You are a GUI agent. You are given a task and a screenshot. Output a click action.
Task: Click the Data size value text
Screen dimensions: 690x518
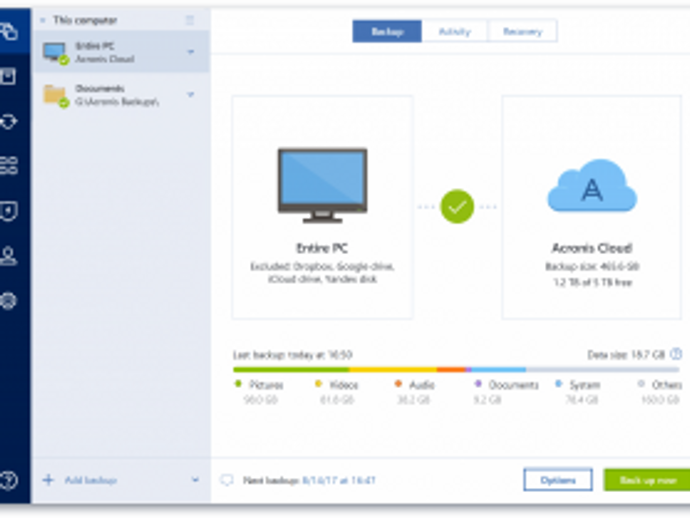coord(626,355)
